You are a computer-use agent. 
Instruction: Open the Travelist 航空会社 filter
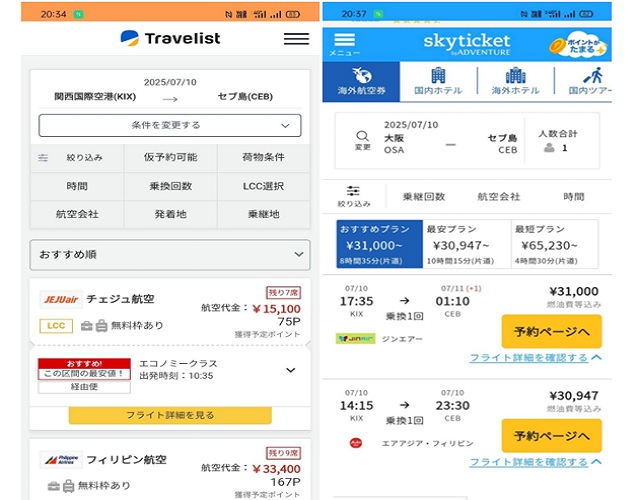(x=77, y=214)
